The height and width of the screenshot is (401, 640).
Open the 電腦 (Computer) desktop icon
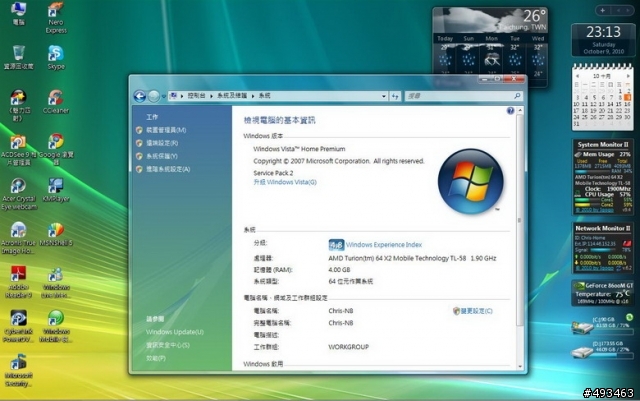coord(18,13)
